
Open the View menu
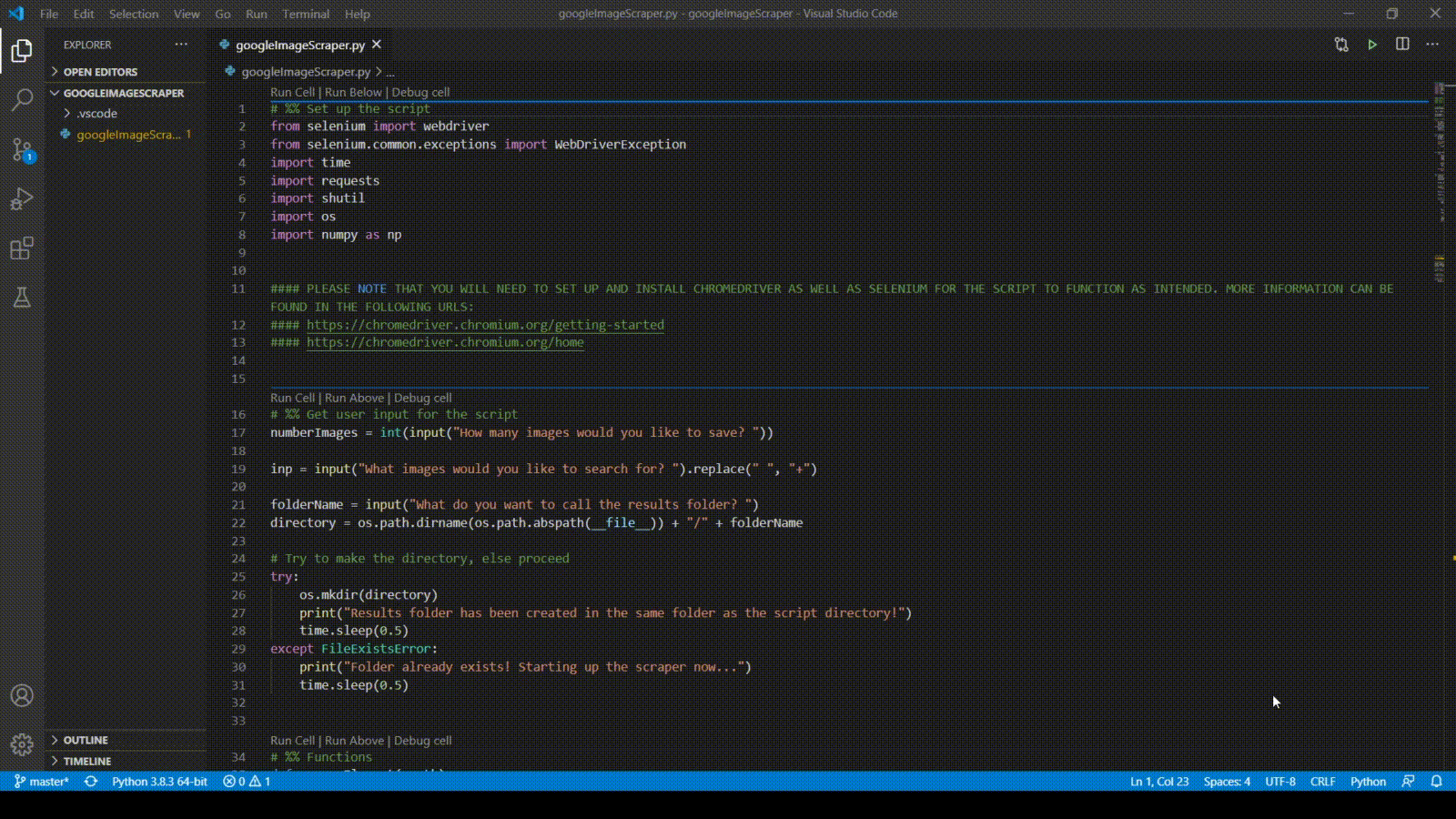coord(187,14)
